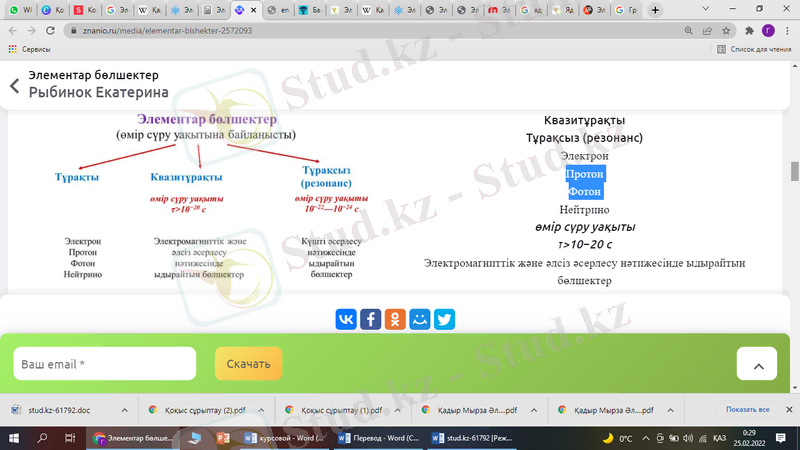This screenshot has width=800, height=450.
Task: Switch to the tab labeled Ba
Action: (310, 10)
